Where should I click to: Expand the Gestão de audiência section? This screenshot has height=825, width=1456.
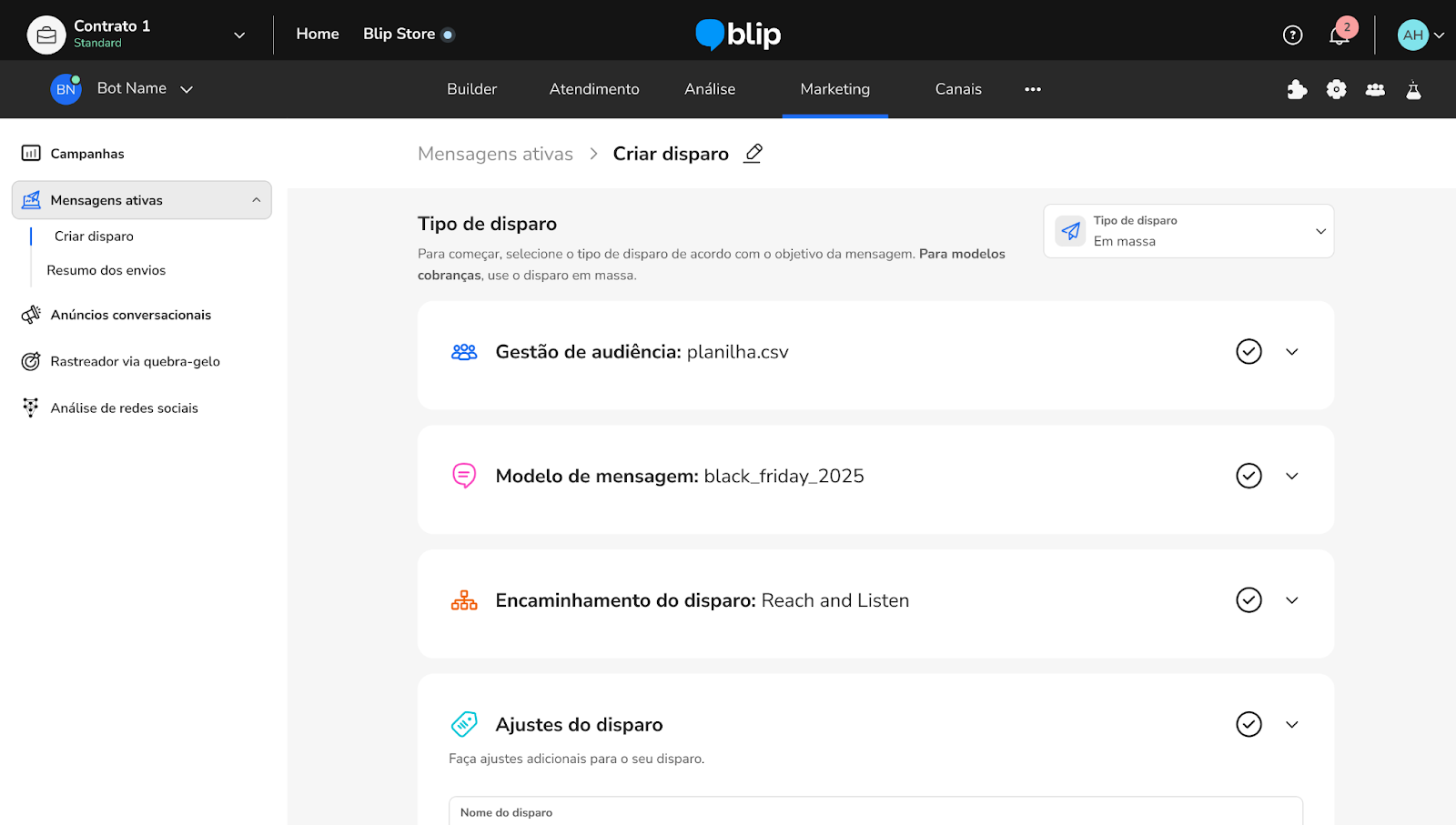(x=1291, y=352)
